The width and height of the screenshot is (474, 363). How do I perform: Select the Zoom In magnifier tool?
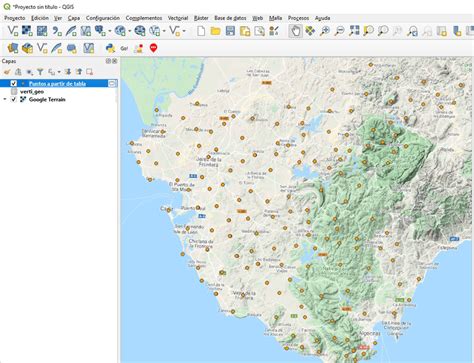tap(325, 31)
